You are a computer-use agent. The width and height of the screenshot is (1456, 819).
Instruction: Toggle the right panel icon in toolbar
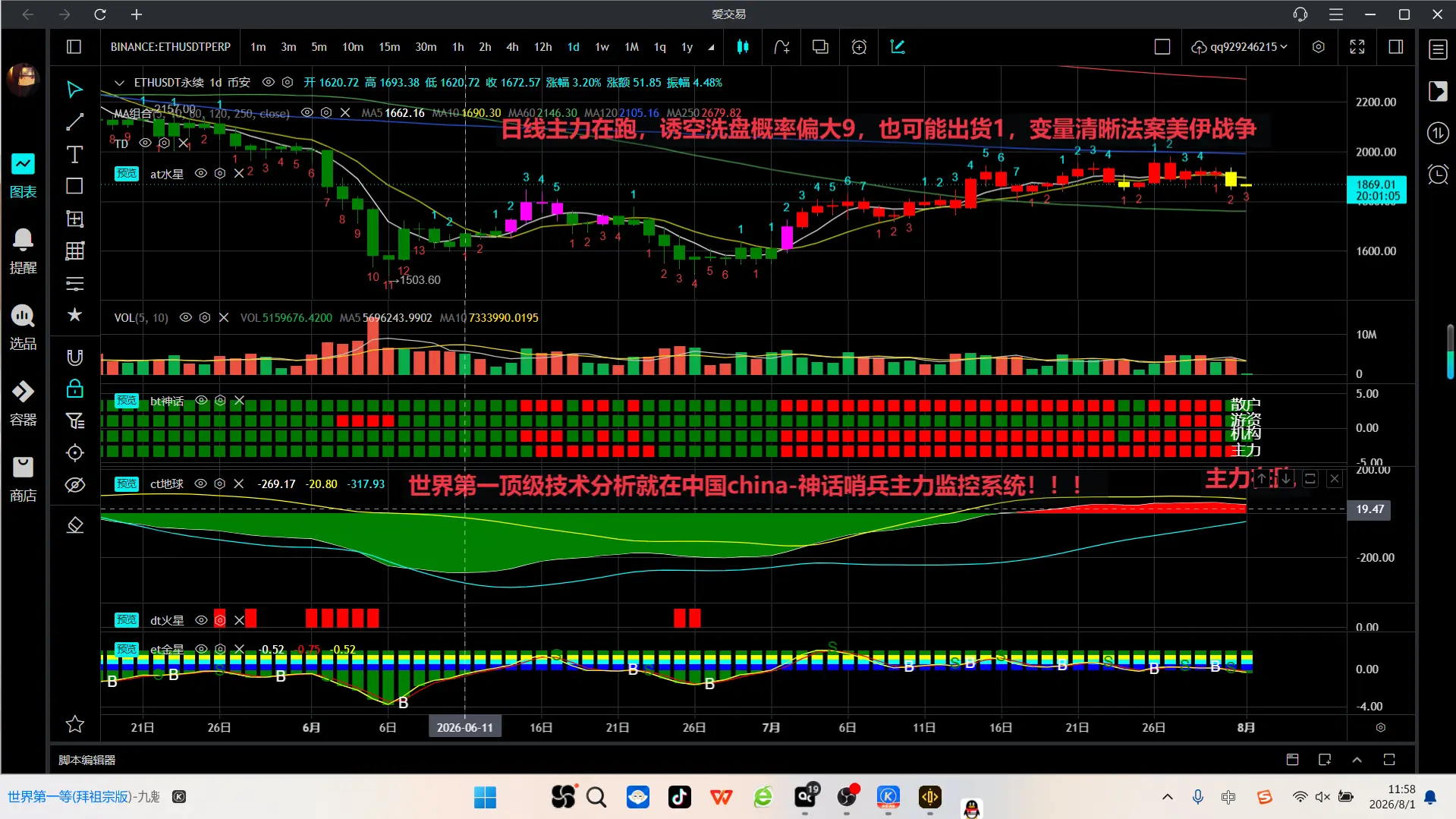point(1395,47)
